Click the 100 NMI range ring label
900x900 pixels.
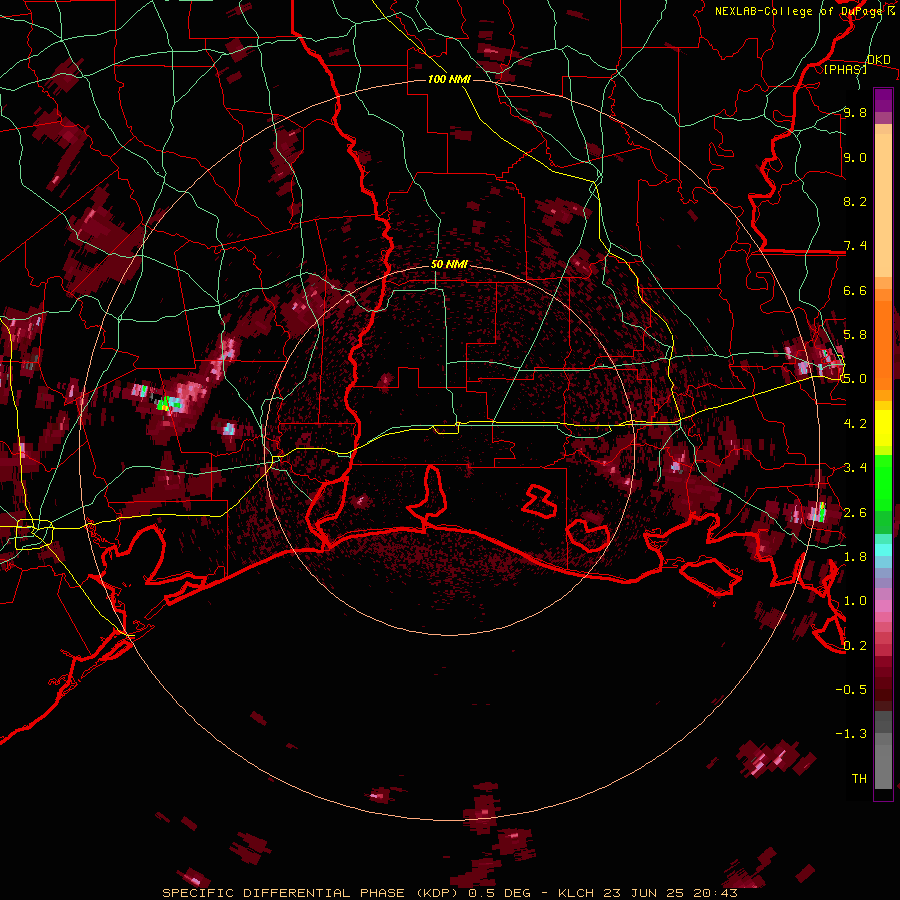[449, 79]
